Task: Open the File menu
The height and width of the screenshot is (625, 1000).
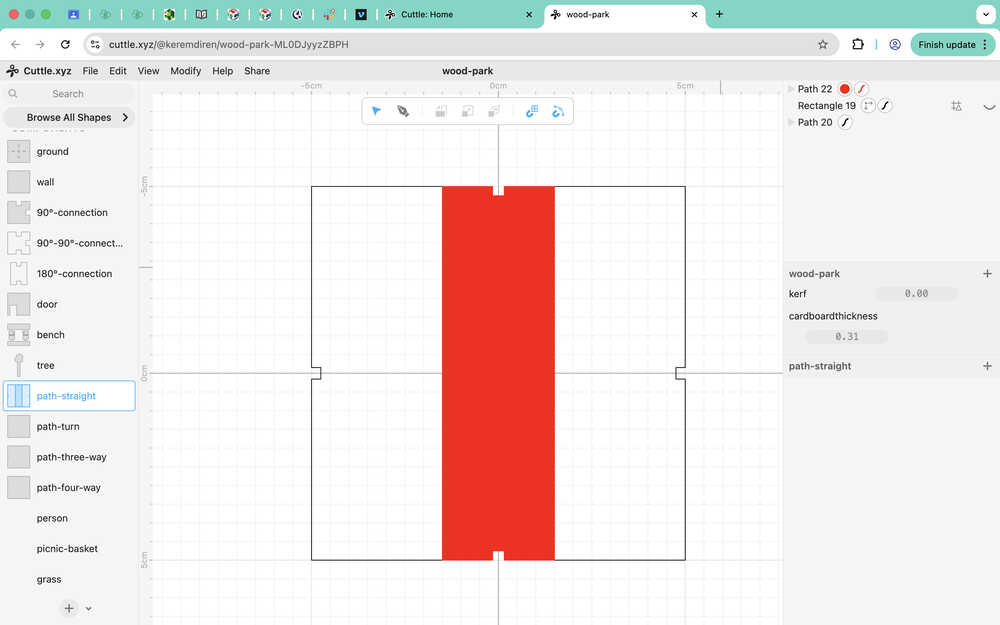Action: (90, 71)
